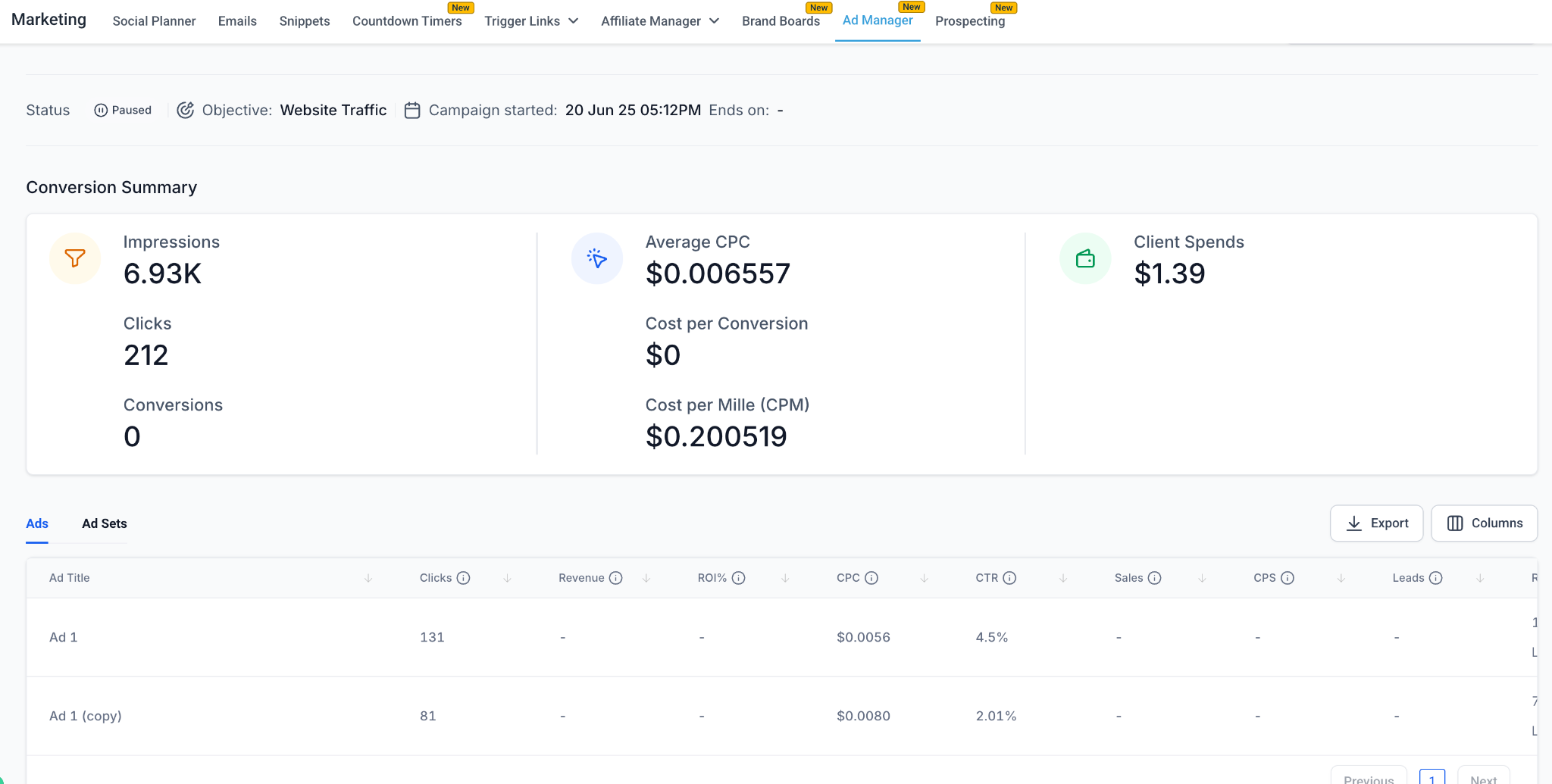
Task: Sort by Ad Title using the arrow
Action: [368, 578]
